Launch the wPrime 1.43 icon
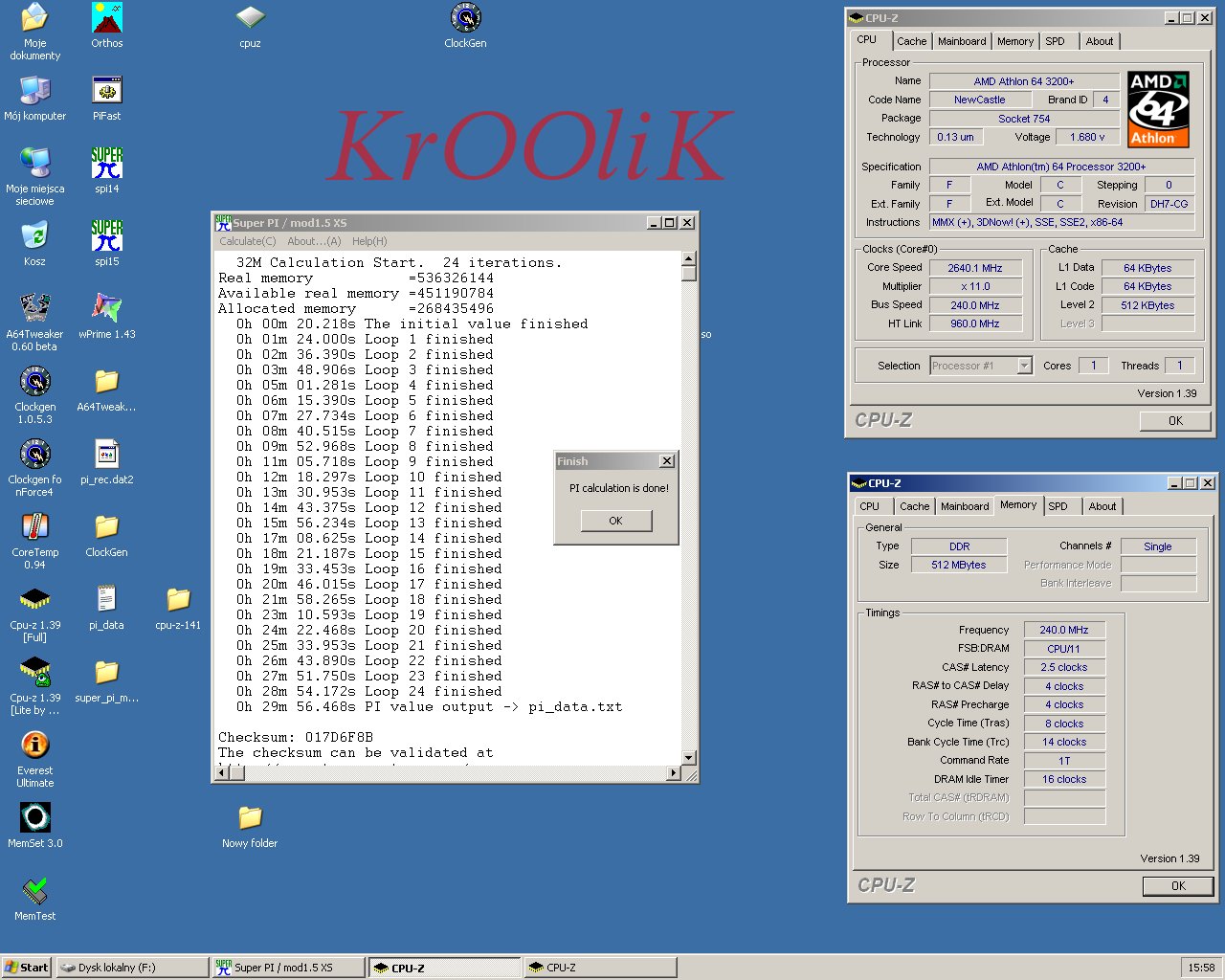Image resolution: width=1225 pixels, height=980 pixels. [x=106, y=317]
